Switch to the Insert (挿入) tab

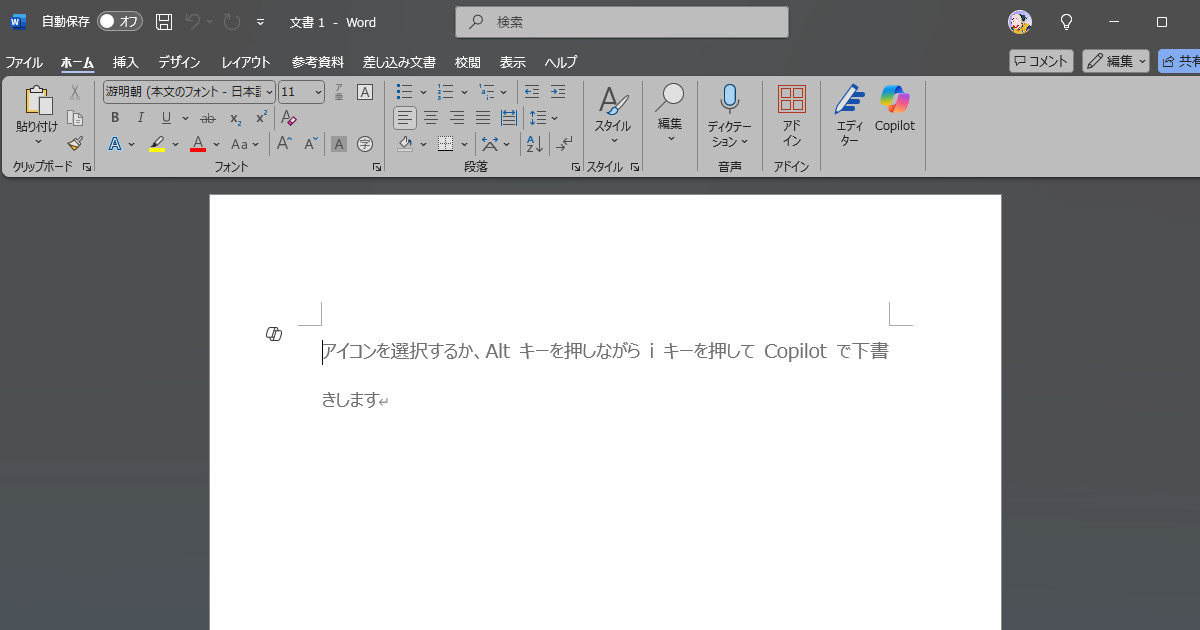pyautogui.click(x=126, y=62)
